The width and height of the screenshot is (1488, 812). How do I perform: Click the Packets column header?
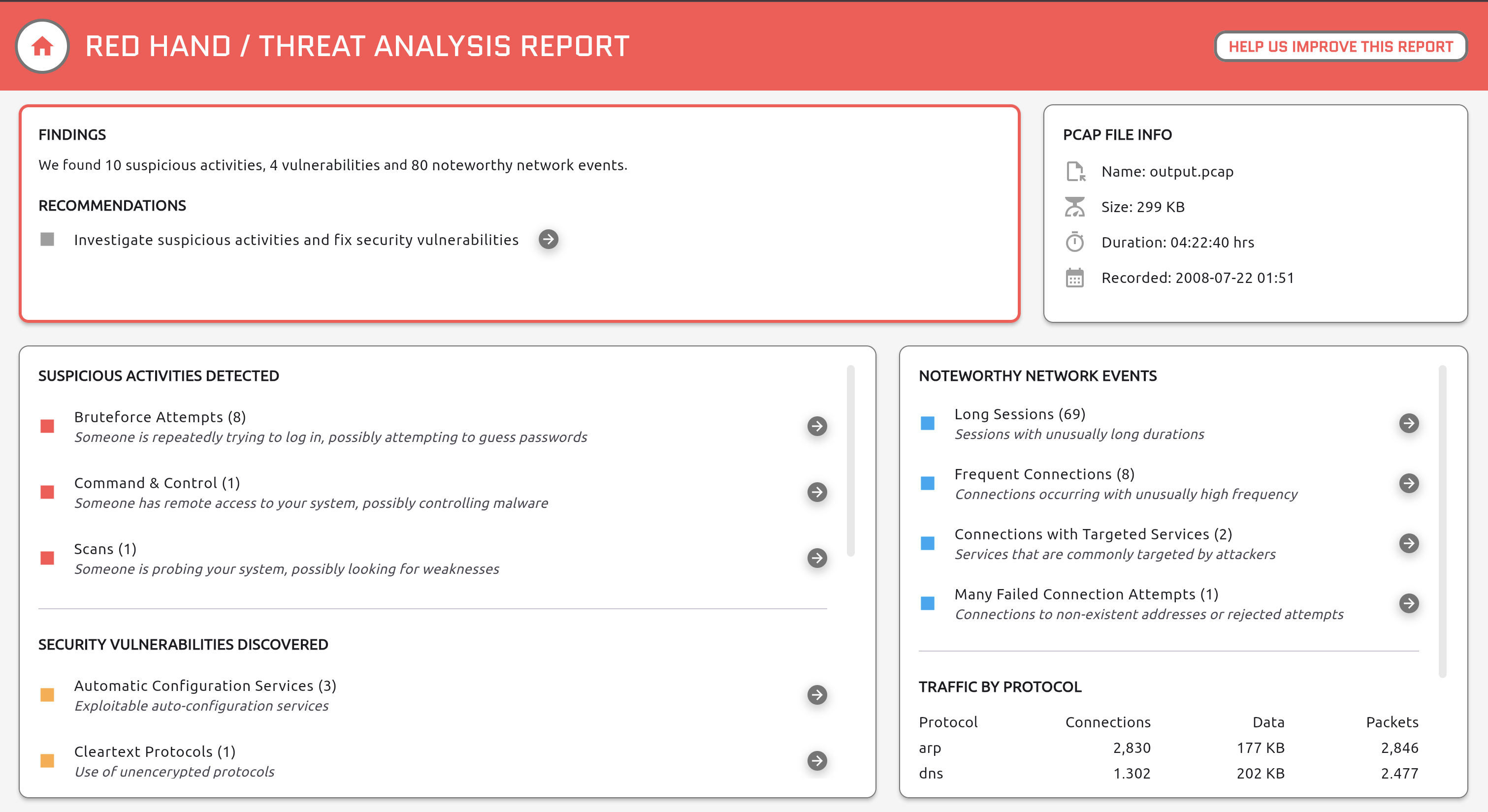coord(1392,722)
